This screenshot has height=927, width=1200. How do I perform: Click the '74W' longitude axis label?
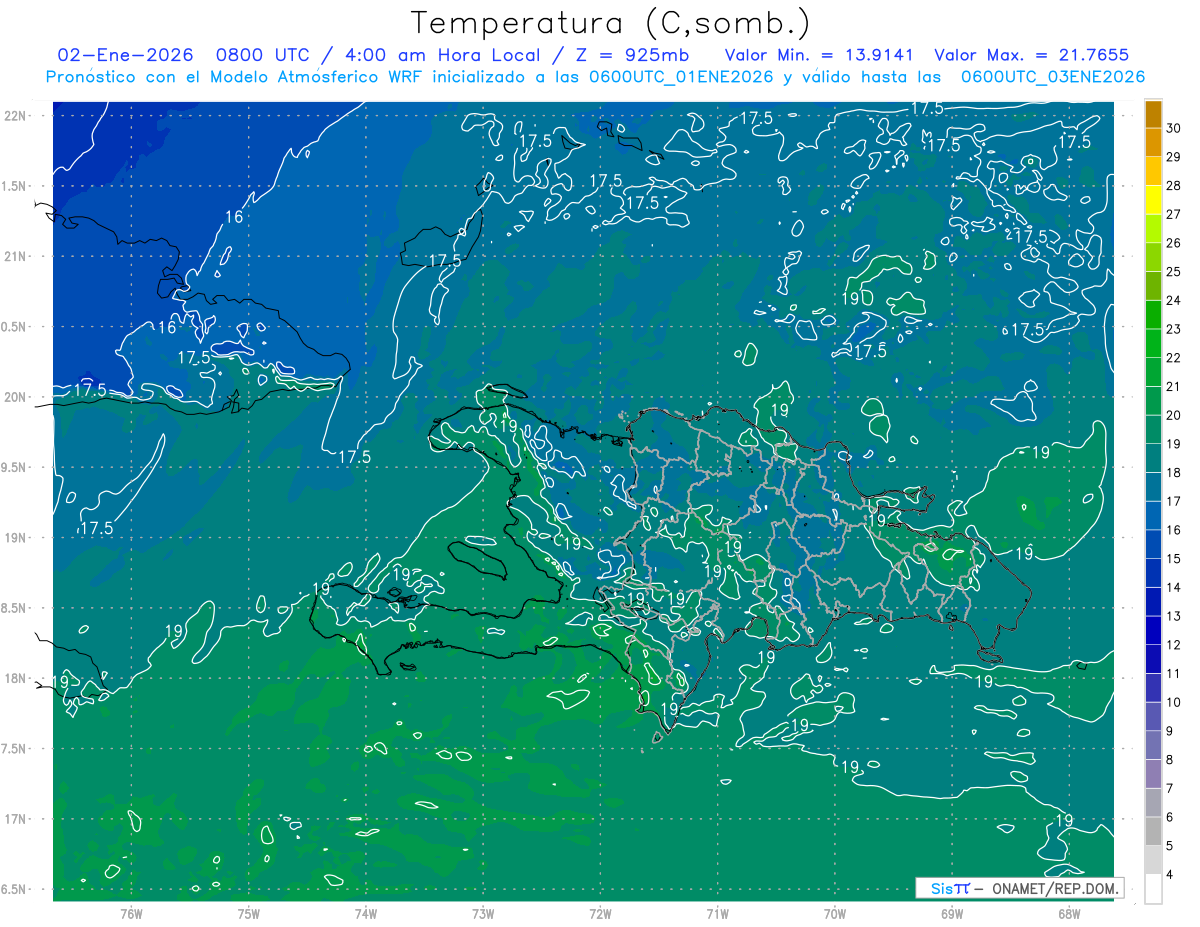(x=366, y=913)
